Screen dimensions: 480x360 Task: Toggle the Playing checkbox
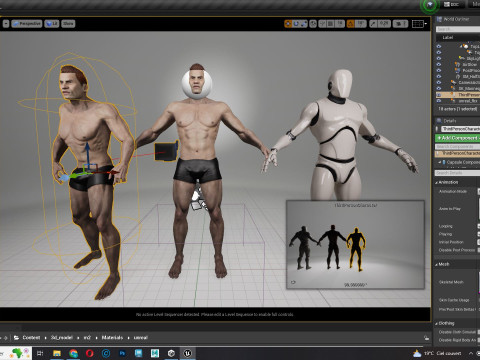[479, 234]
